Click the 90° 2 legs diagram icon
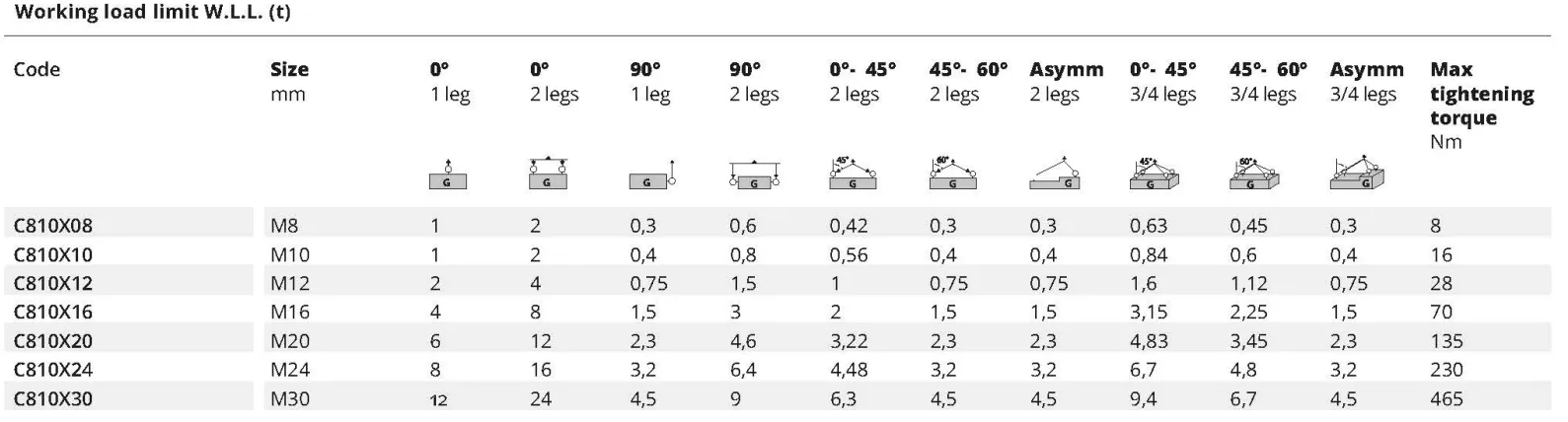Screen dimensions: 1568x422 (x=754, y=176)
